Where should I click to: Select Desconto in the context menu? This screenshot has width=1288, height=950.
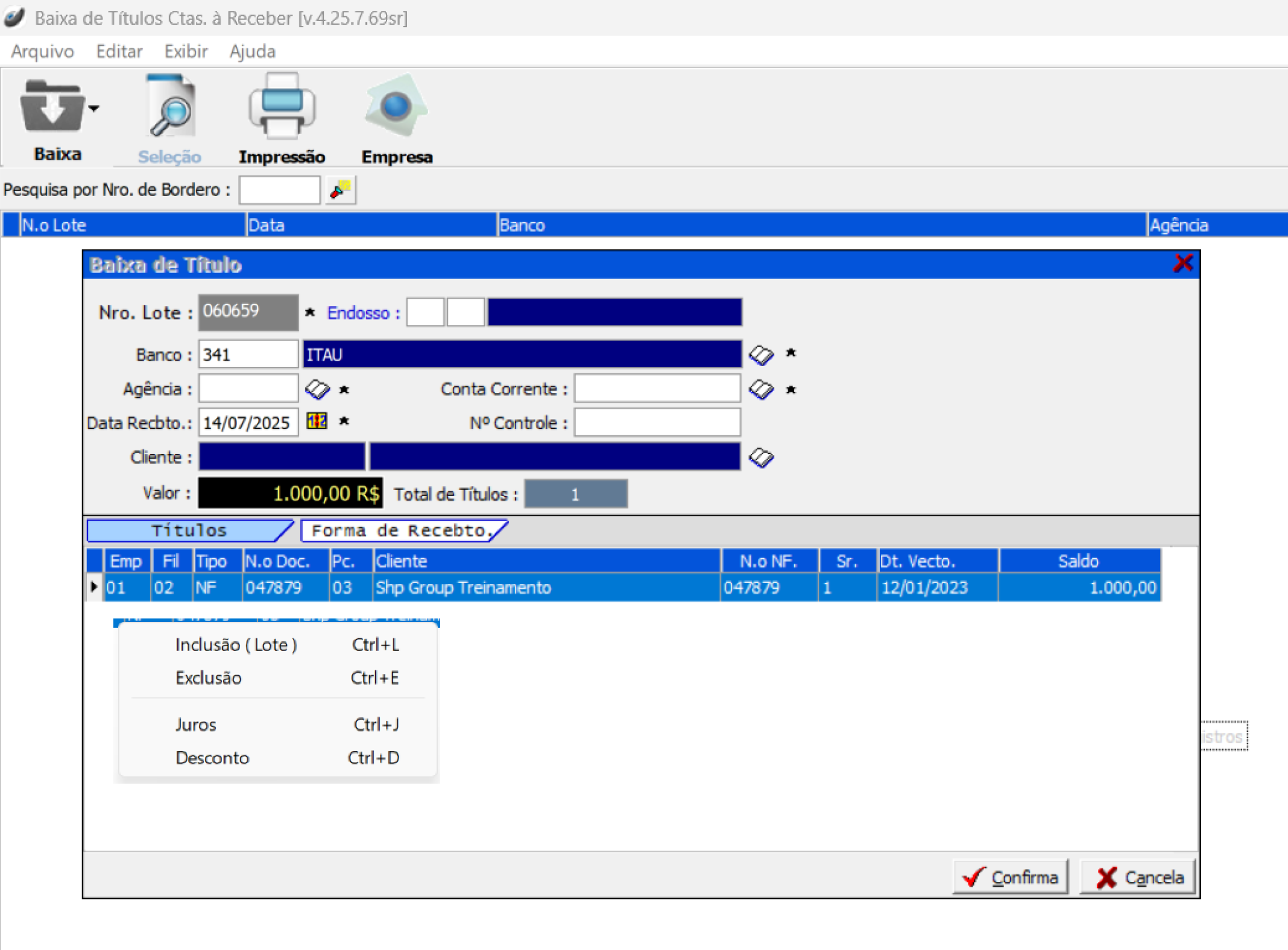point(212,758)
